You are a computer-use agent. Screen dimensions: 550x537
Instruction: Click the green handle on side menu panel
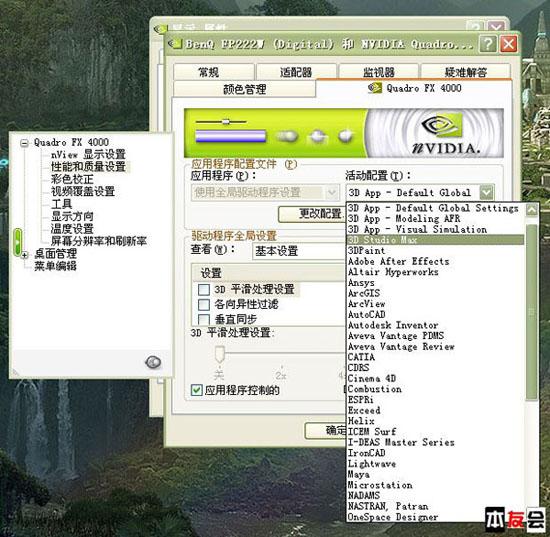(x=18, y=242)
